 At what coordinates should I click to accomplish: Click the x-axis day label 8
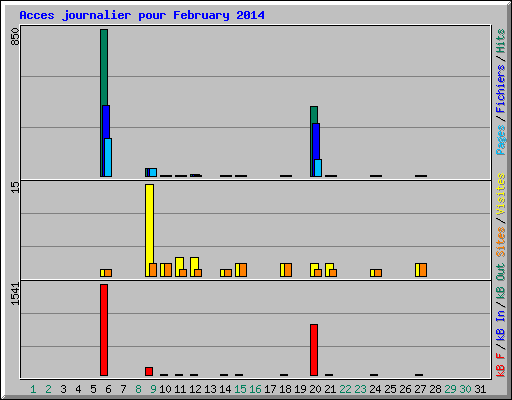[138, 389]
